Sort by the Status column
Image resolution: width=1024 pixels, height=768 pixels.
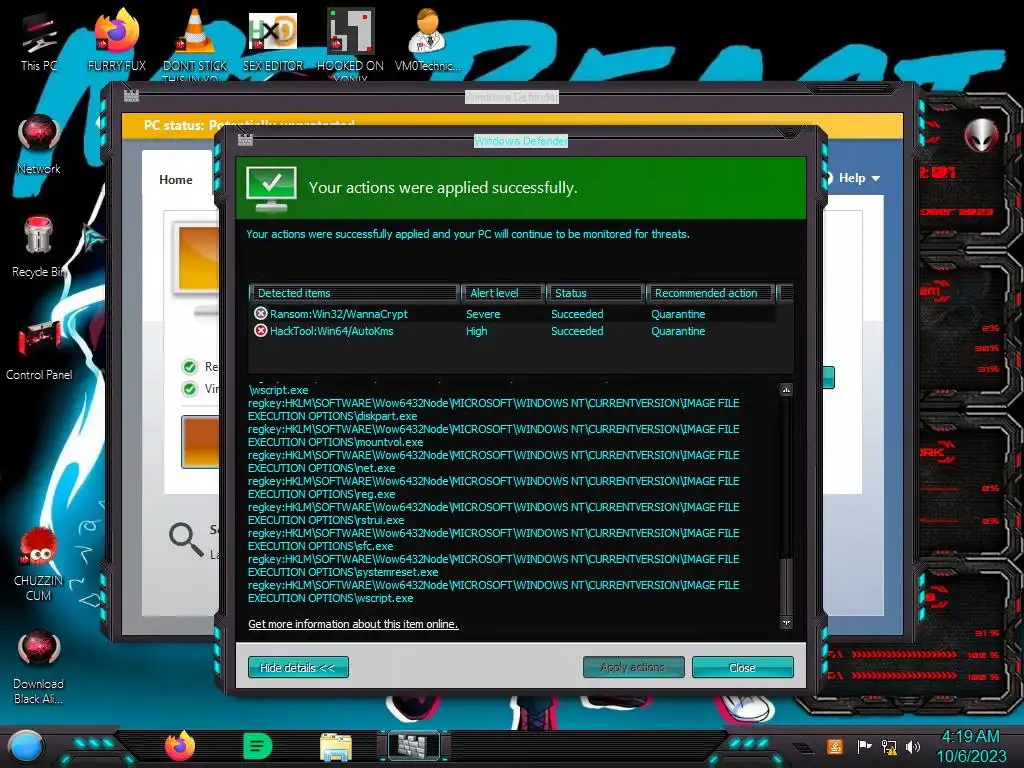[x=595, y=293]
